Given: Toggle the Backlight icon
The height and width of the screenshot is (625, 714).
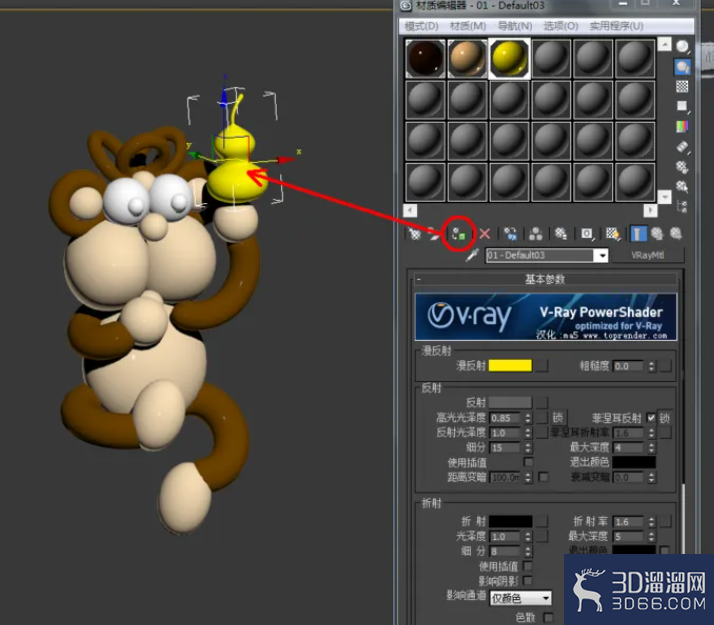Looking at the screenshot, I should [682, 67].
